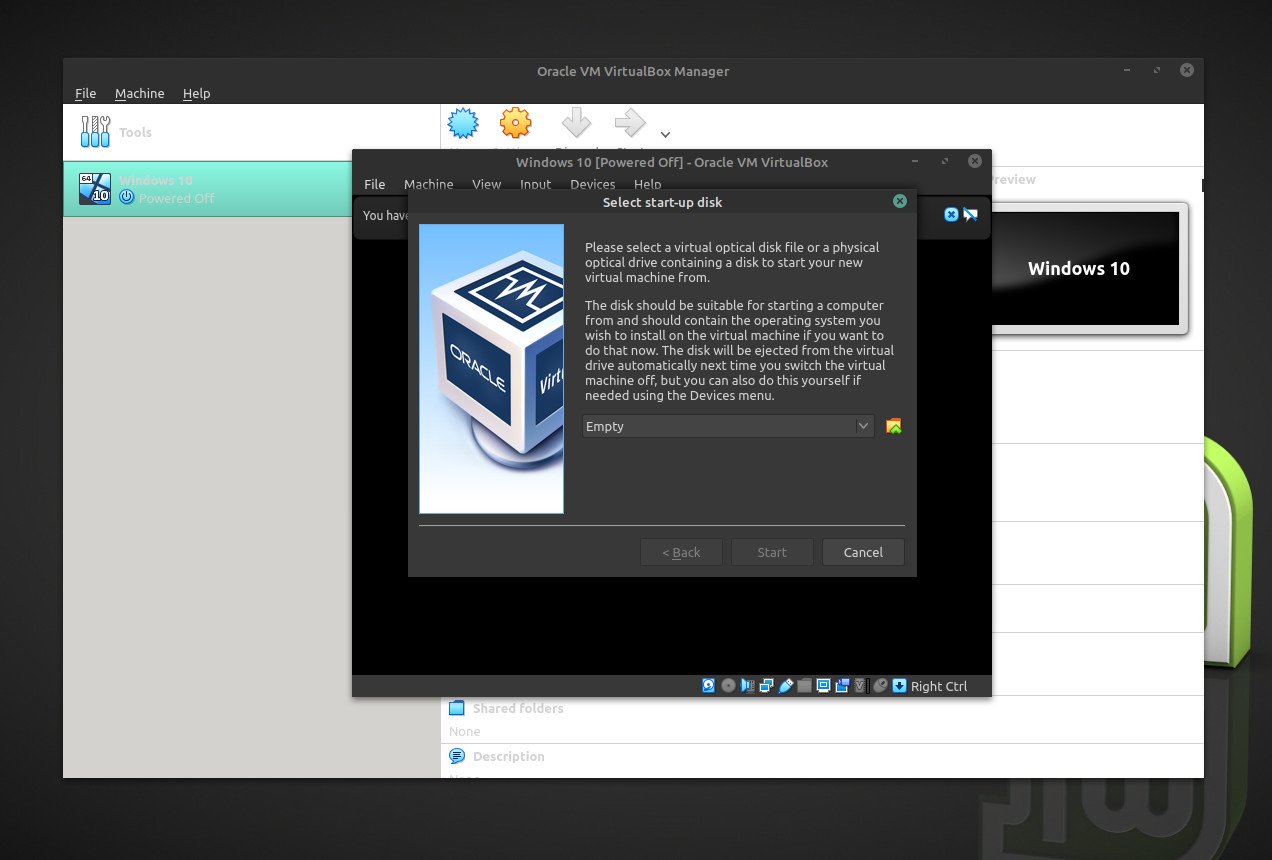Click the New machine toolbar icon

click(x=463, y=124)
